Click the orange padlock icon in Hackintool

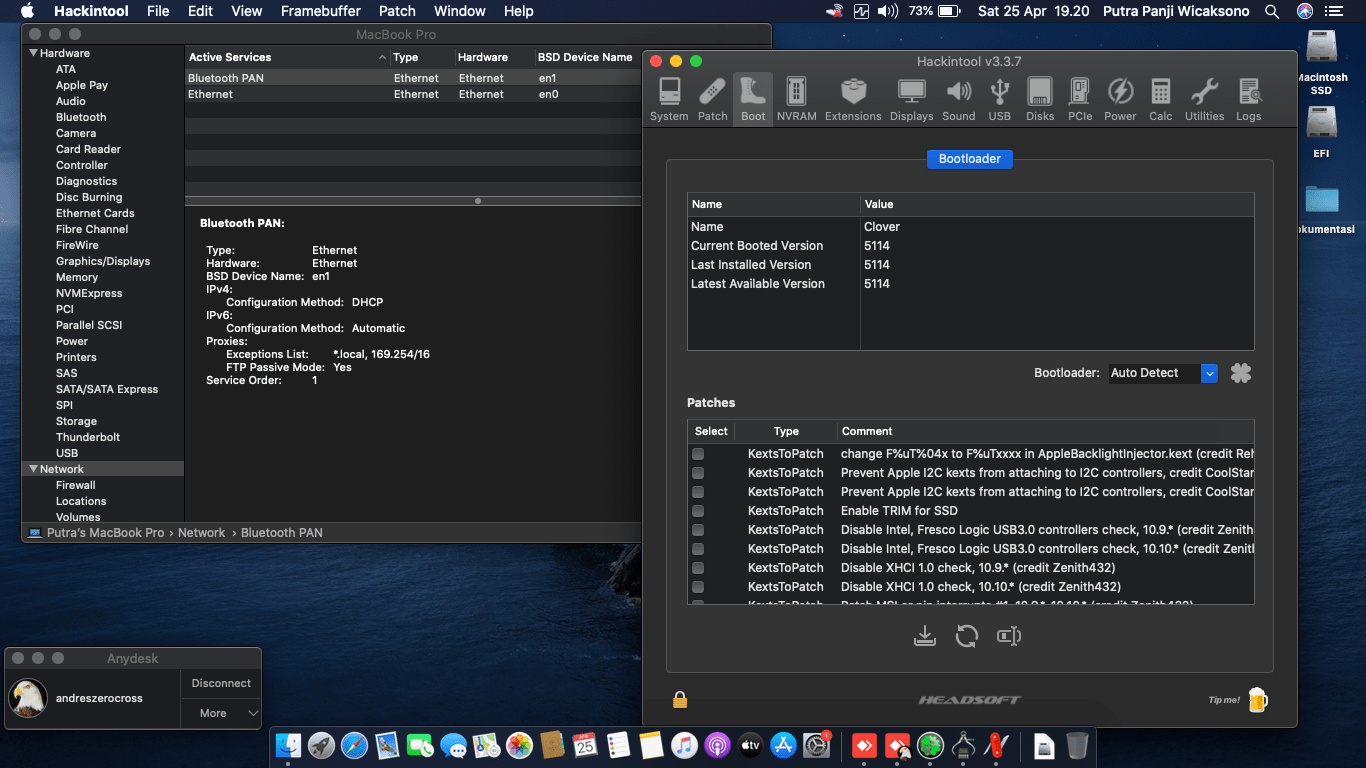pyautogui.click(x=680, y=700)
